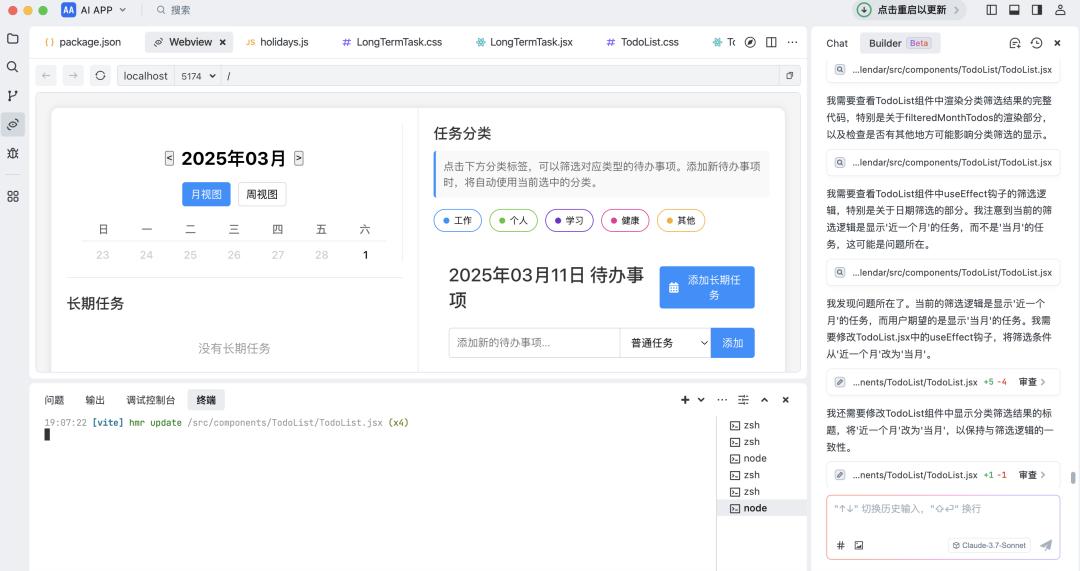
Task: Attach an image in the chat input
Action: click(x=858, y=545)
